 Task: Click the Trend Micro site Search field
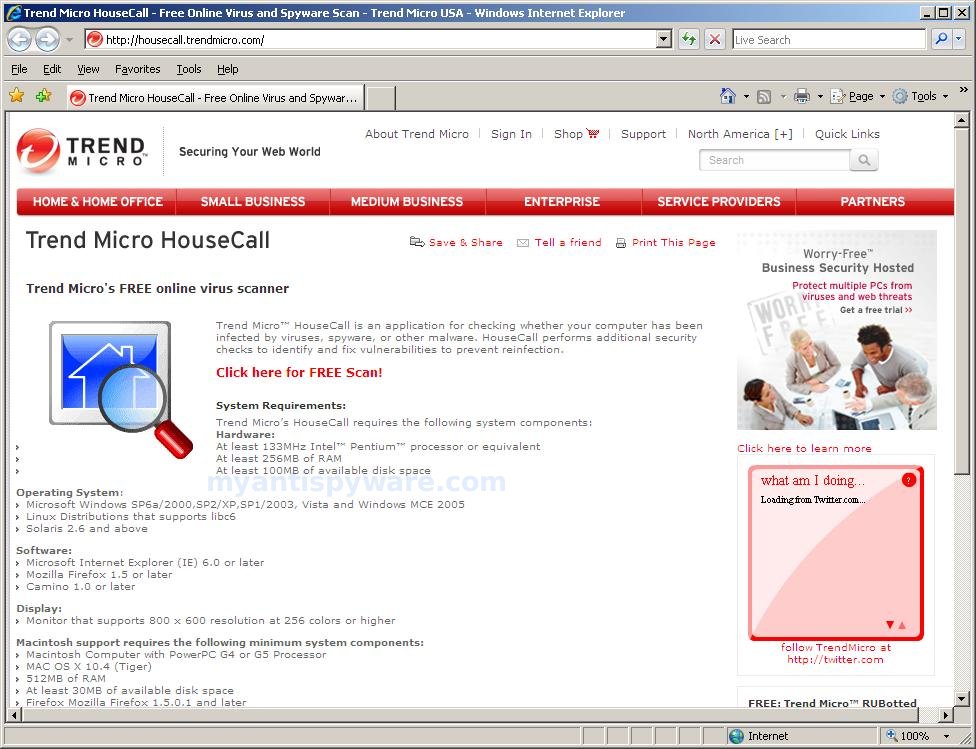[x=775, y=160]
